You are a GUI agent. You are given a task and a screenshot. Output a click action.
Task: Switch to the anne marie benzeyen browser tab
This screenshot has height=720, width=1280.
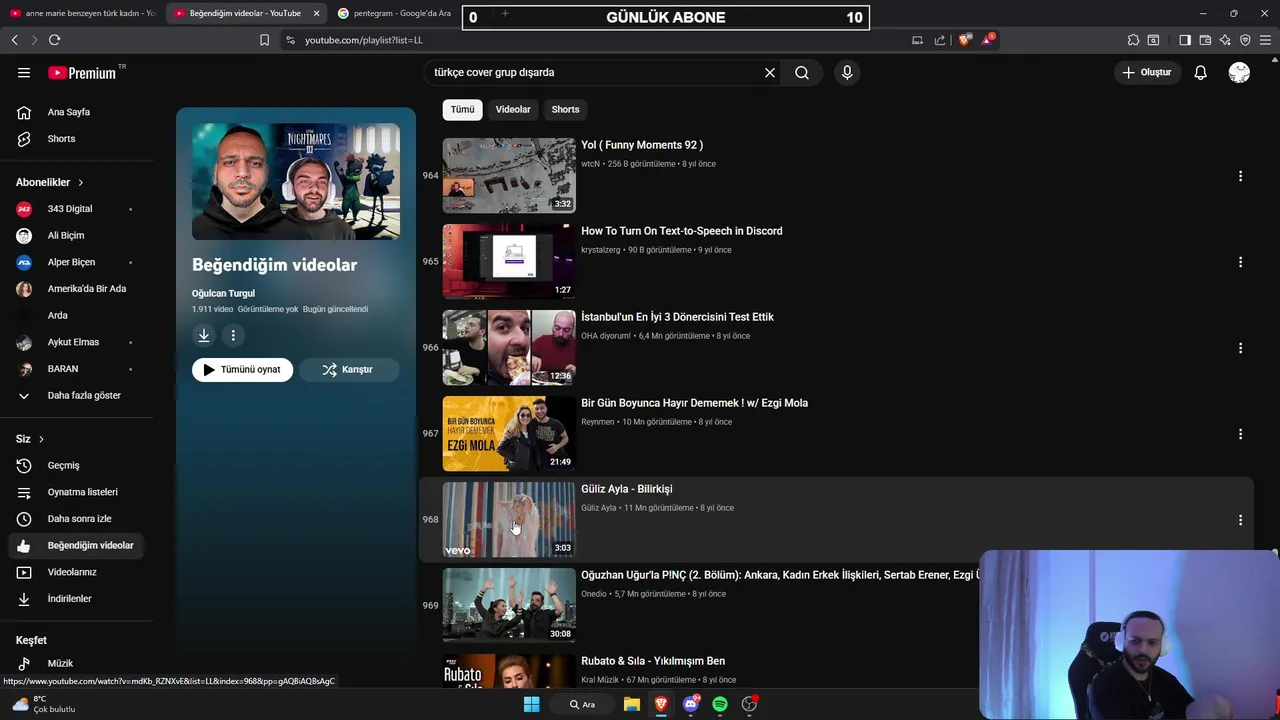[x=82, y=13]
